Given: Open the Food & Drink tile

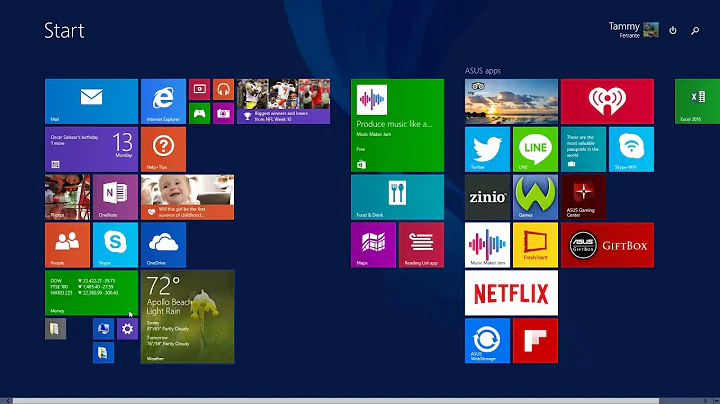Looking at the screenshot, I should click(x=398, y=197).
